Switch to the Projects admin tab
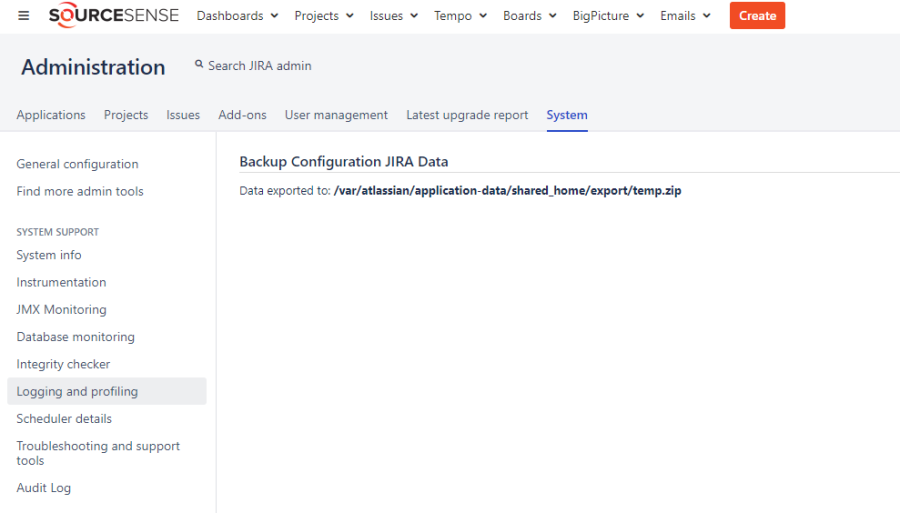 point(126,115)
